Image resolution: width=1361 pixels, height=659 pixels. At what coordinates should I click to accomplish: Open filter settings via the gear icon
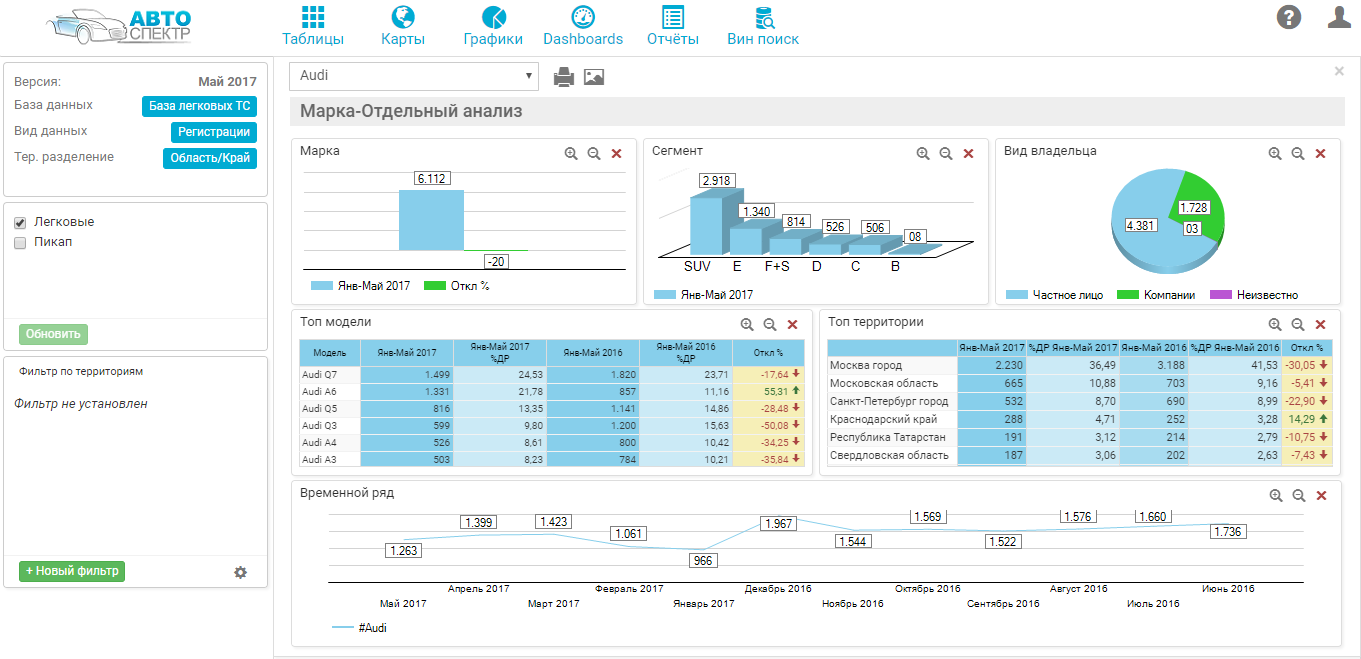pyautogui.click(x=240, y=571)
